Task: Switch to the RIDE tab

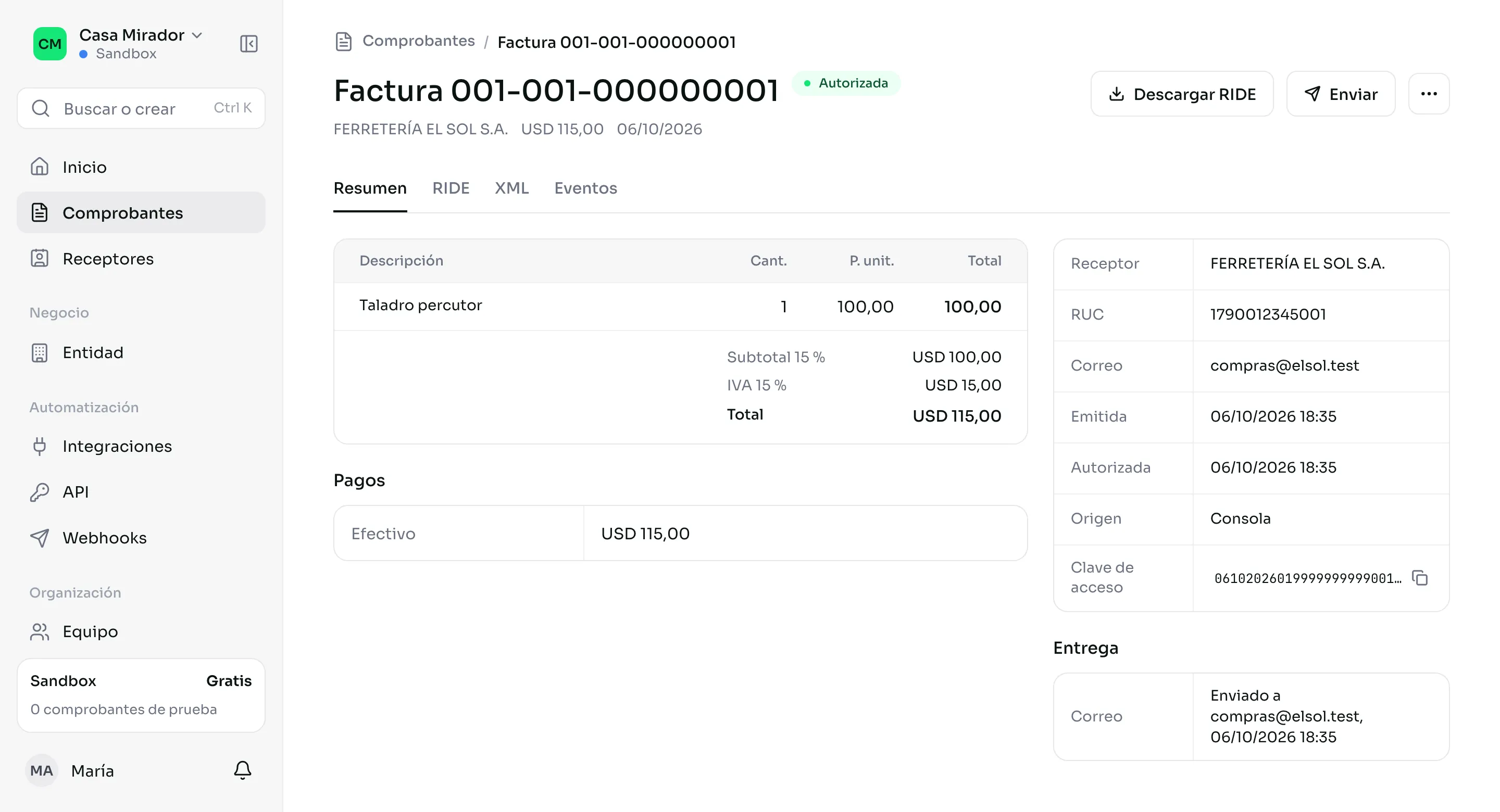Action: pos(451,188)
